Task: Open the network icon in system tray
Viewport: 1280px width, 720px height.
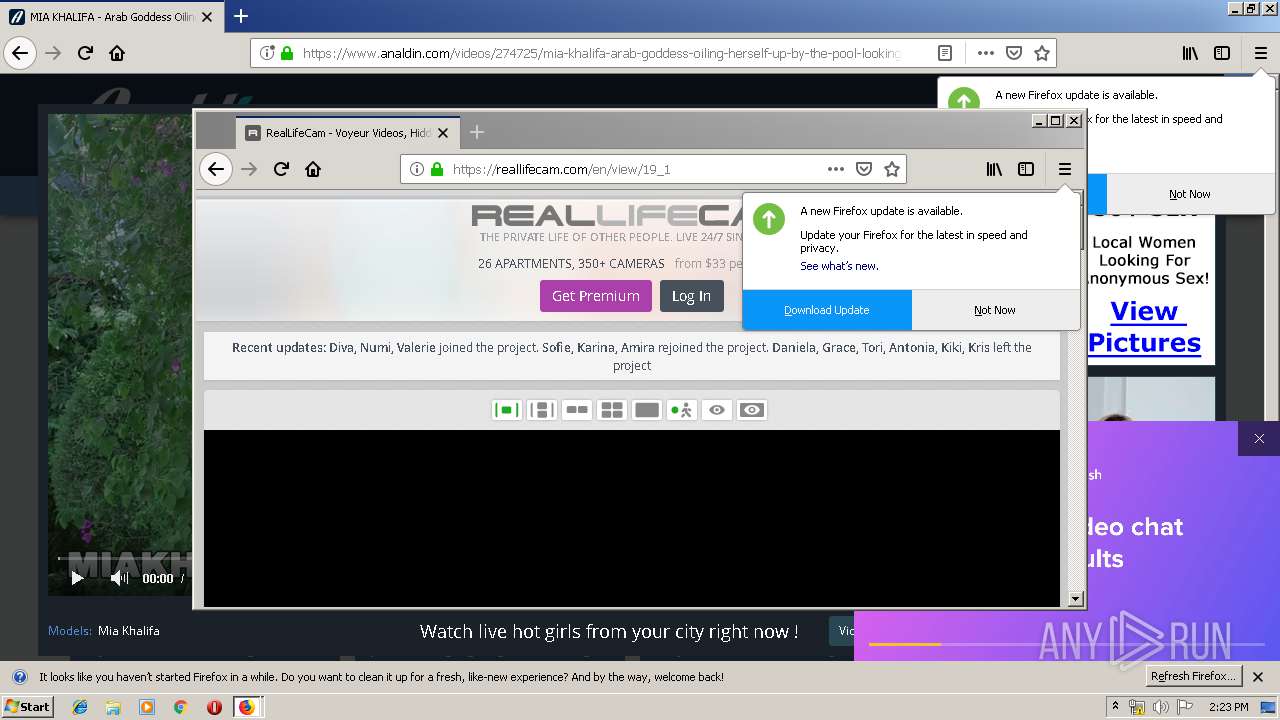Action: pos(1137,707)
